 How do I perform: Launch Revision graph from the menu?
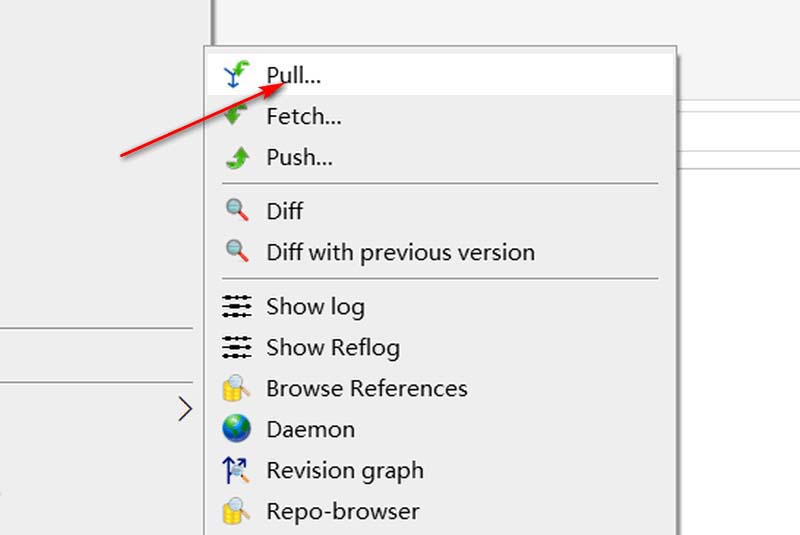[344, 470]
